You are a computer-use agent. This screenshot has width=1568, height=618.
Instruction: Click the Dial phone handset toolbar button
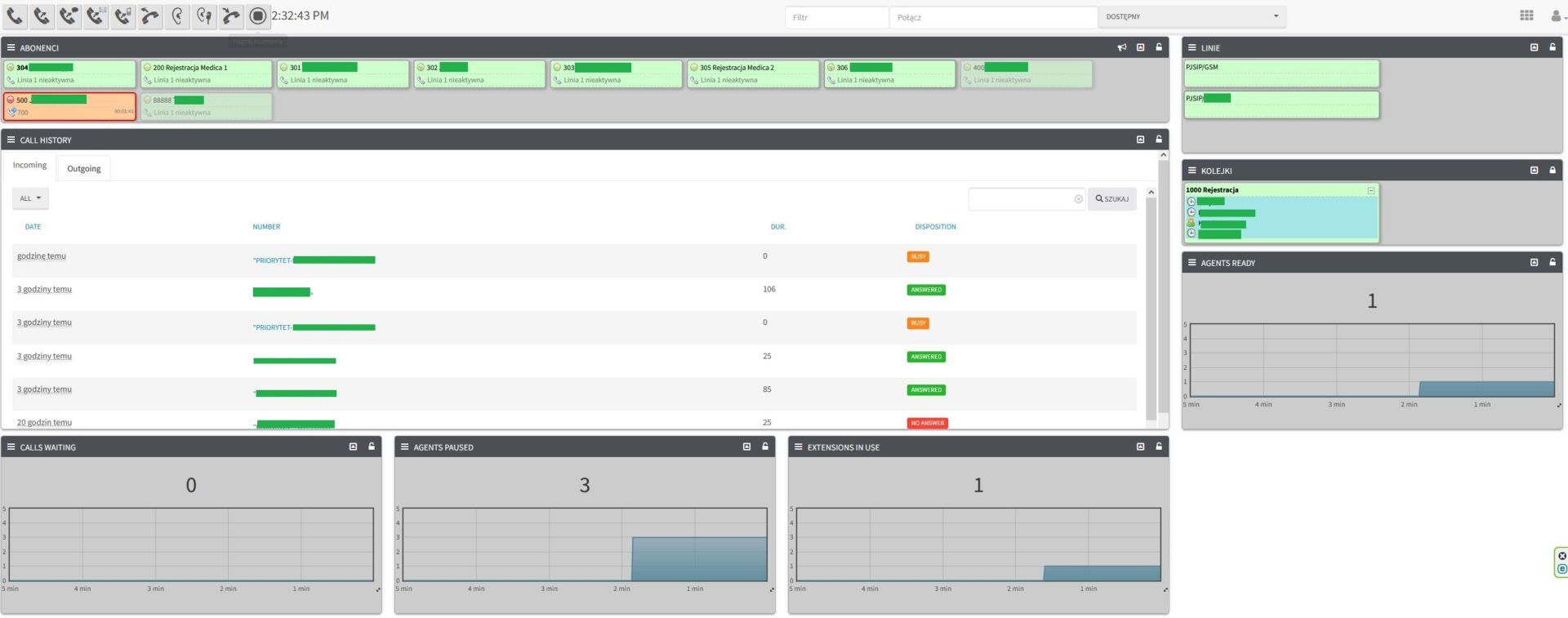tap(15, 16)
